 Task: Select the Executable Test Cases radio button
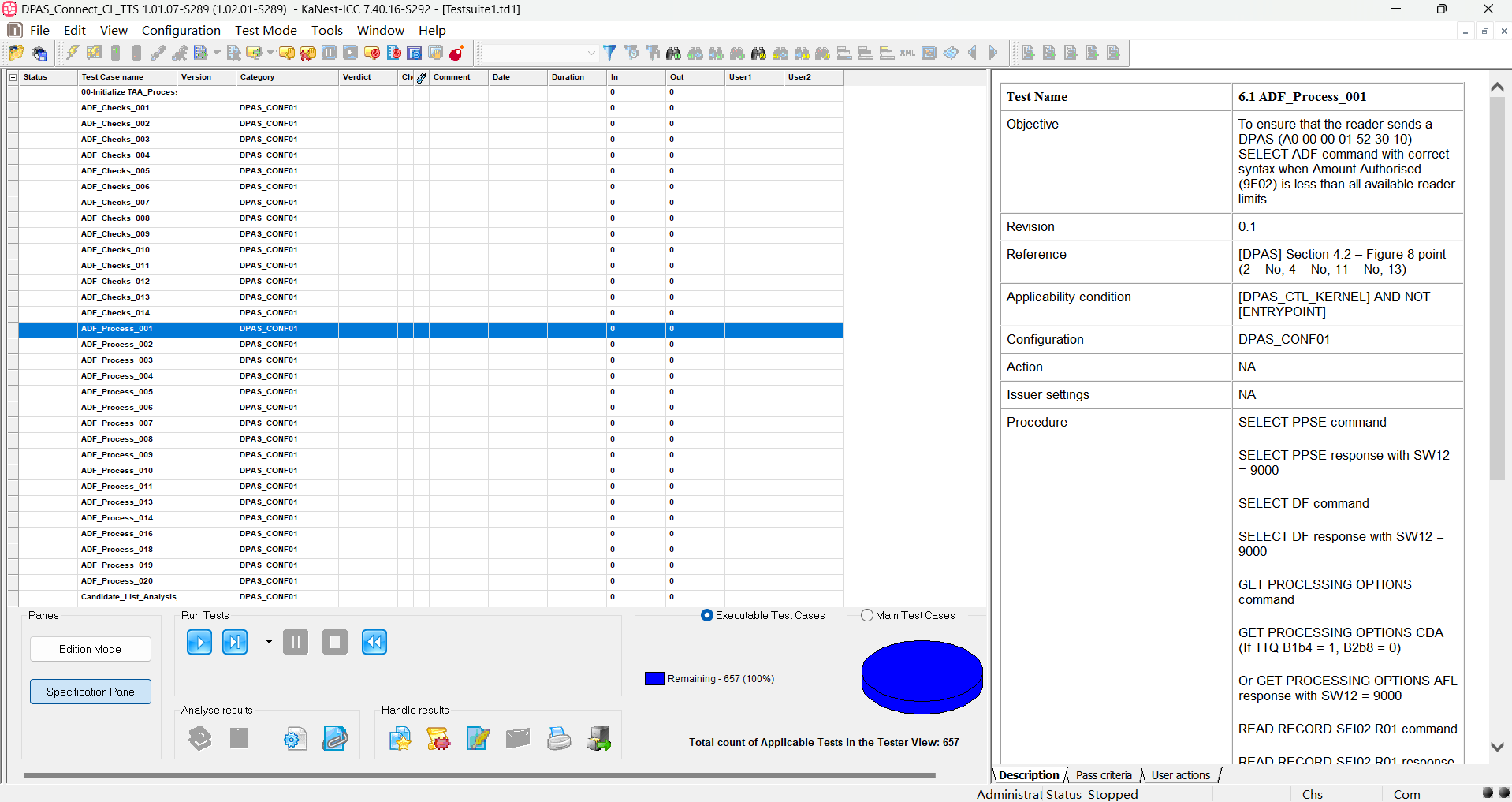click(707, 615)
